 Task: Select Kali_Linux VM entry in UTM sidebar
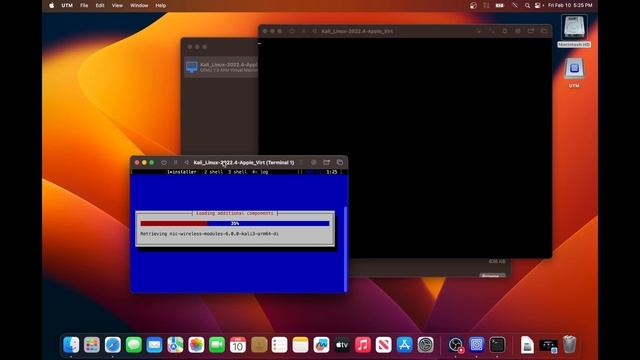point(221,67)
